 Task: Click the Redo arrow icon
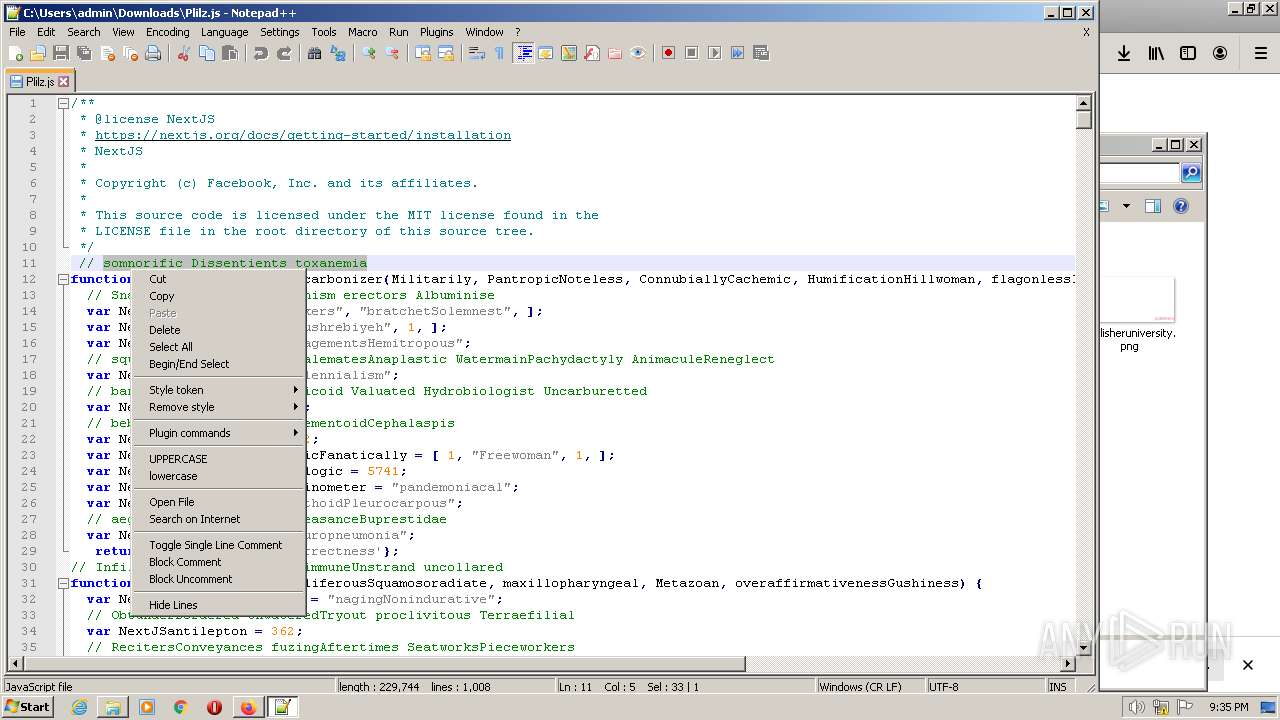(x=284, y=53)
